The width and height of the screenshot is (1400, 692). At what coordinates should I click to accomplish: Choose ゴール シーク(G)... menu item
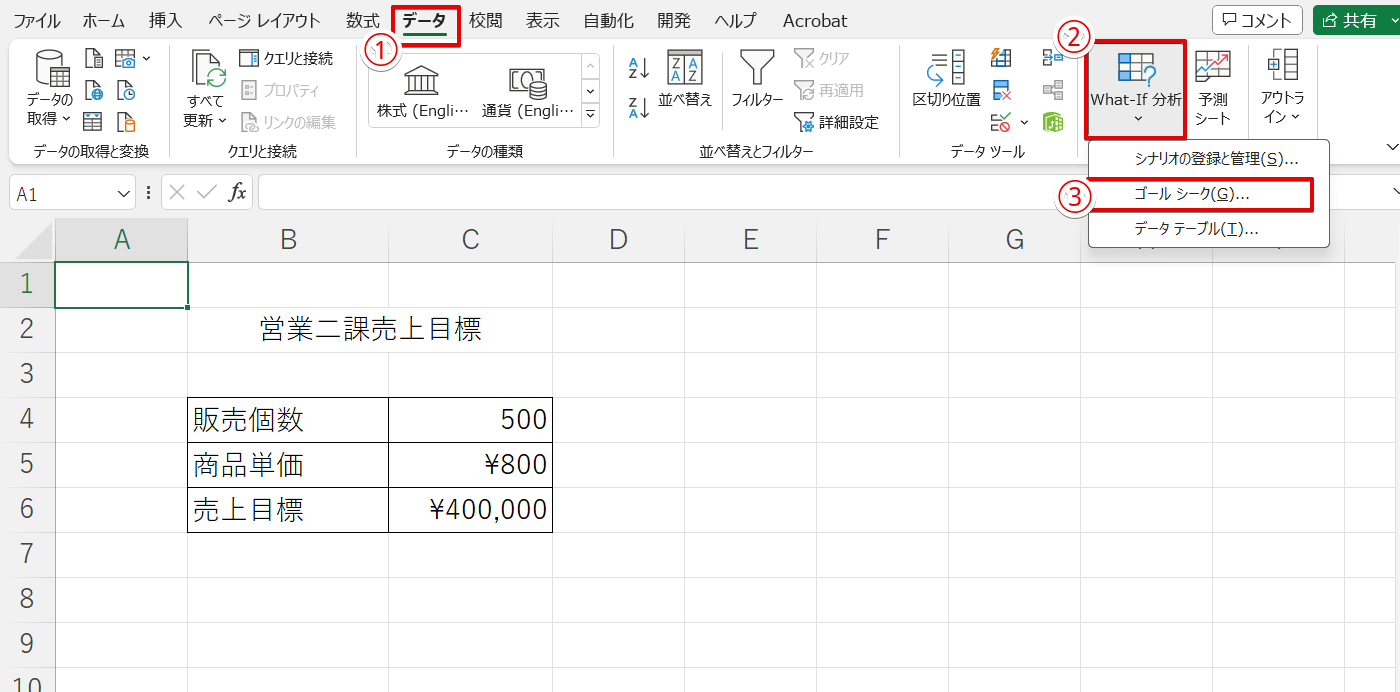click(x=1208, y=194)
